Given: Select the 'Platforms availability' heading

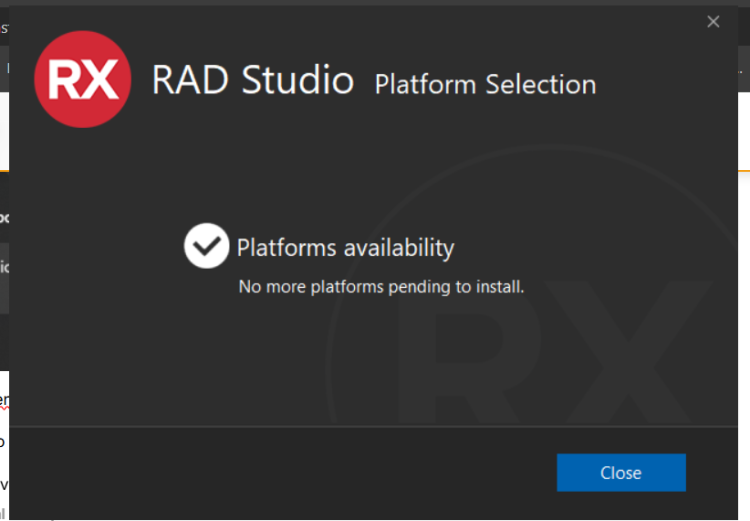Looking at the screenshot, I should (x=345, y=248).
